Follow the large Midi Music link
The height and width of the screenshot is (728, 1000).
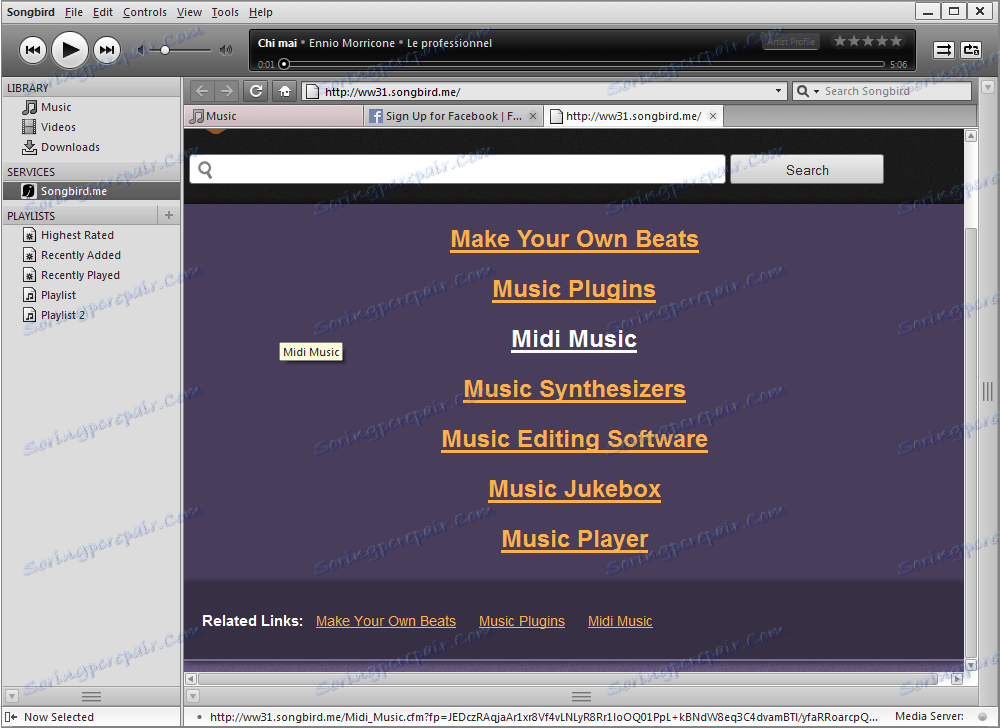tap(574, 339)
